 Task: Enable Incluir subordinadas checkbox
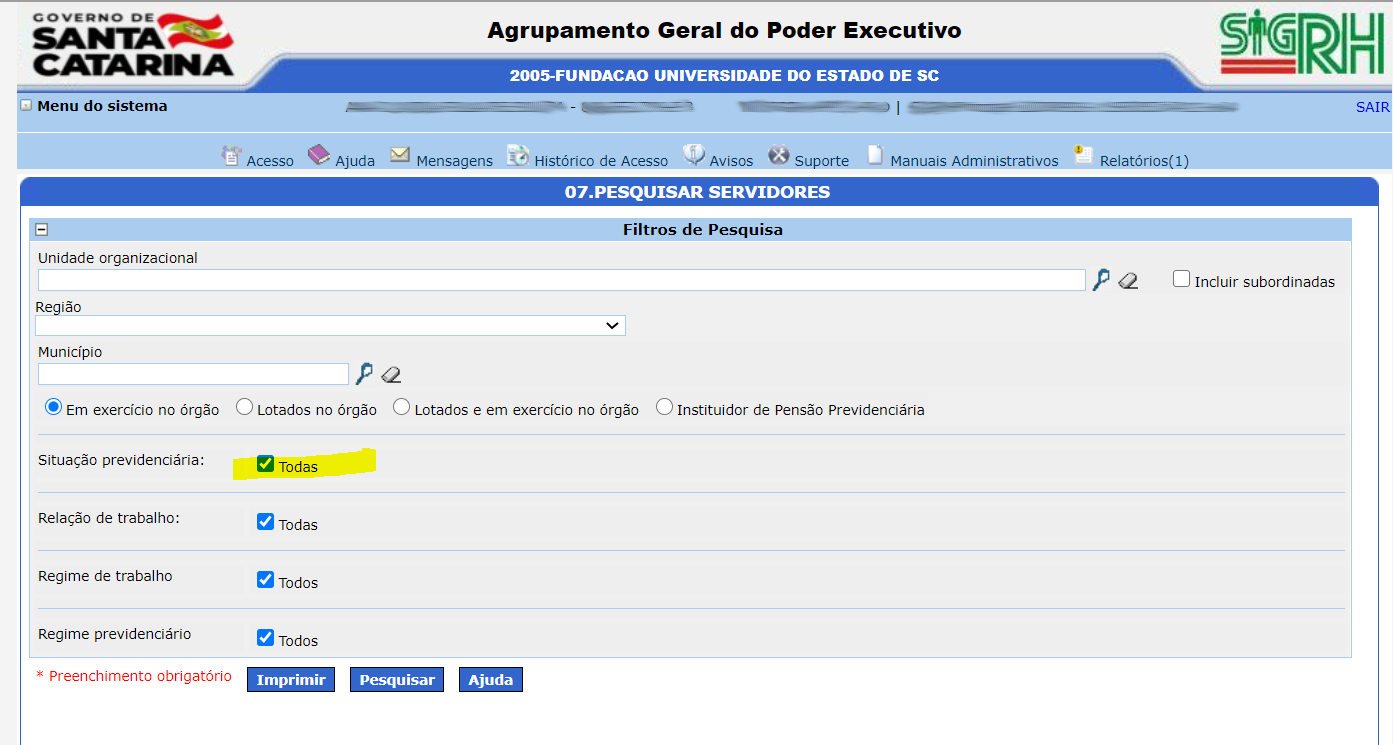click(x=1181, y=280)
